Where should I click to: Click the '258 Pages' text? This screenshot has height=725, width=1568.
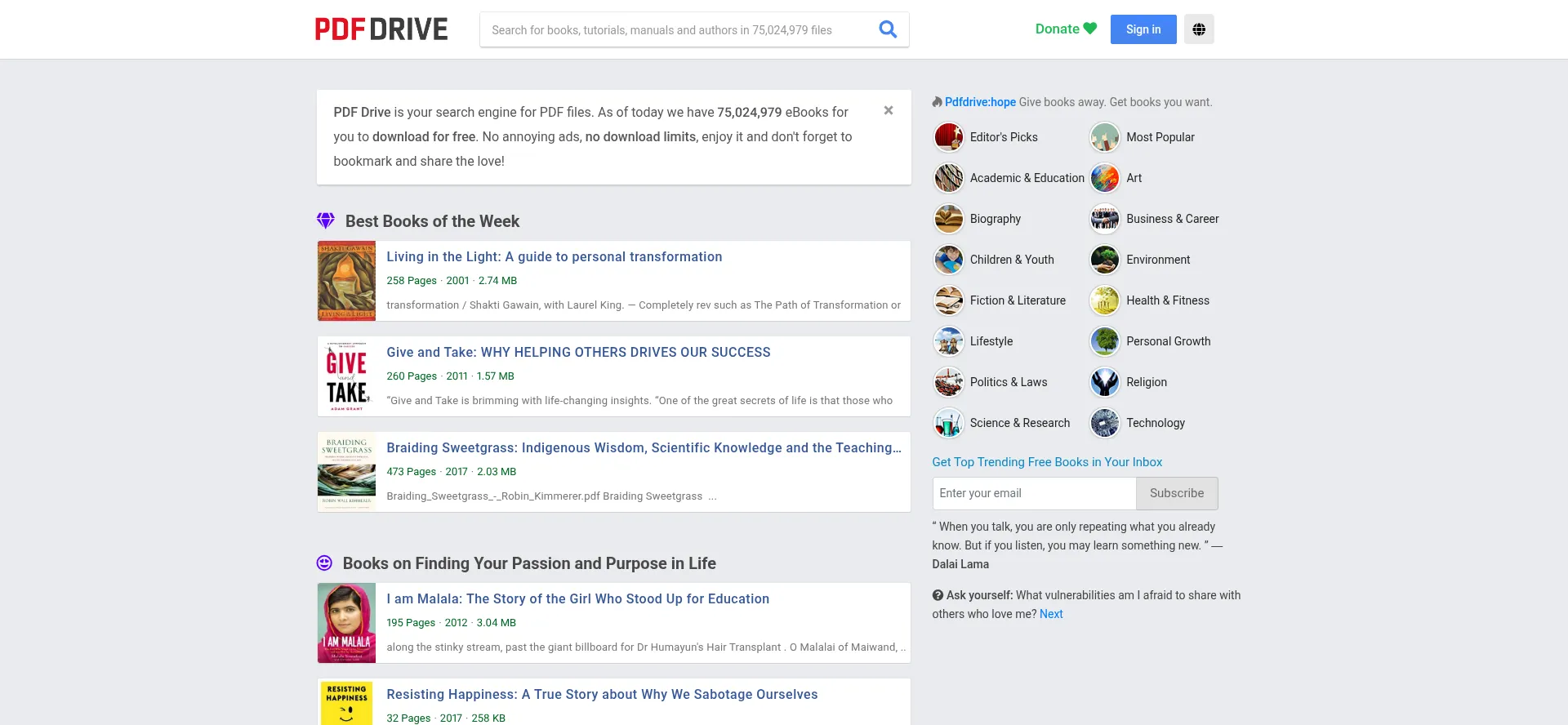point(412,281)
